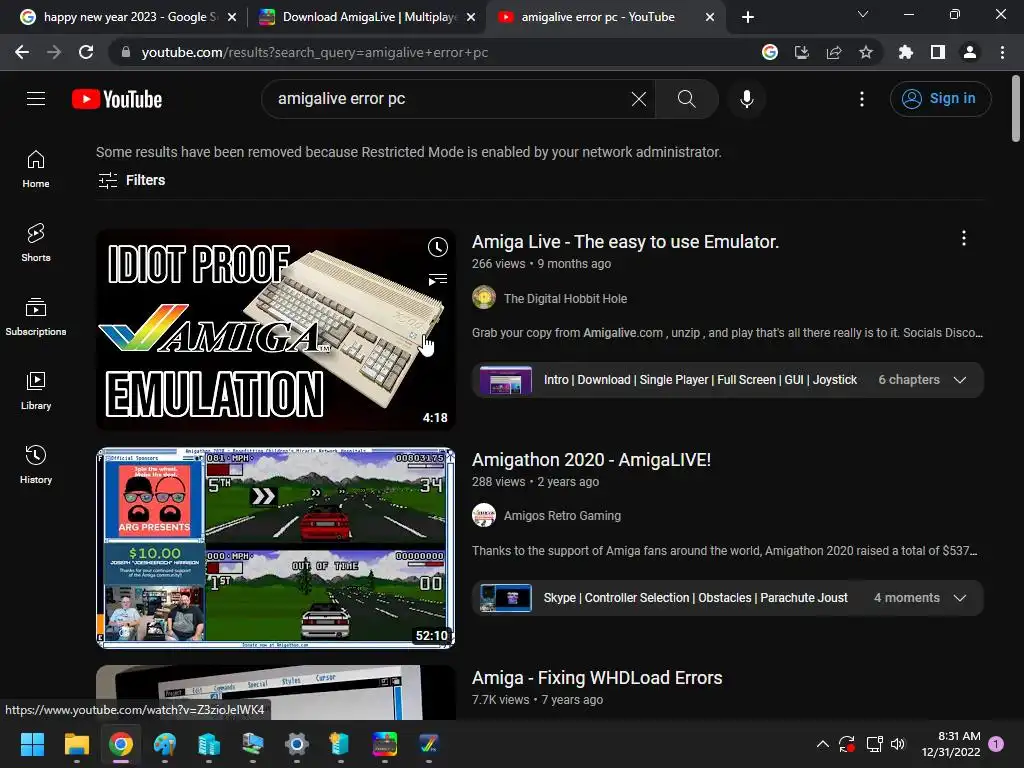
Task: Open a new browser tab
Action: coord(748,17)
